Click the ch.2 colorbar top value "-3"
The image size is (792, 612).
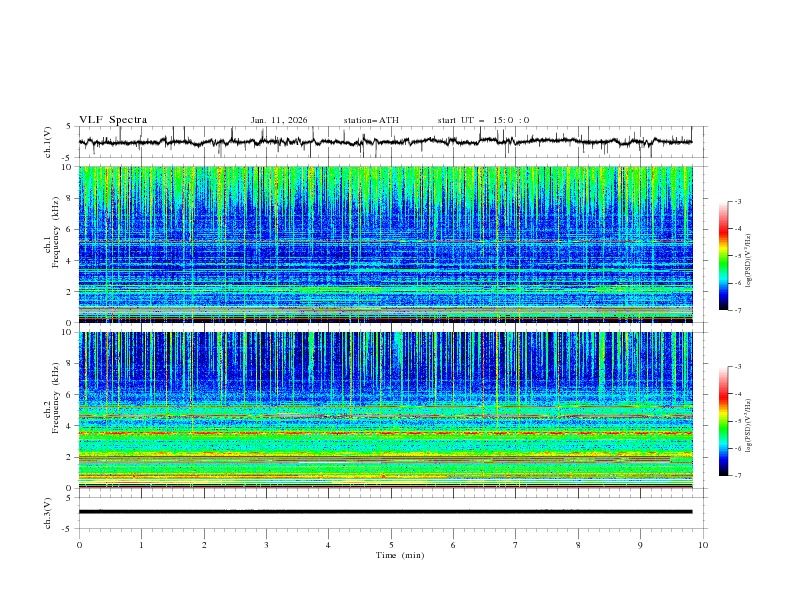[738, 367]
